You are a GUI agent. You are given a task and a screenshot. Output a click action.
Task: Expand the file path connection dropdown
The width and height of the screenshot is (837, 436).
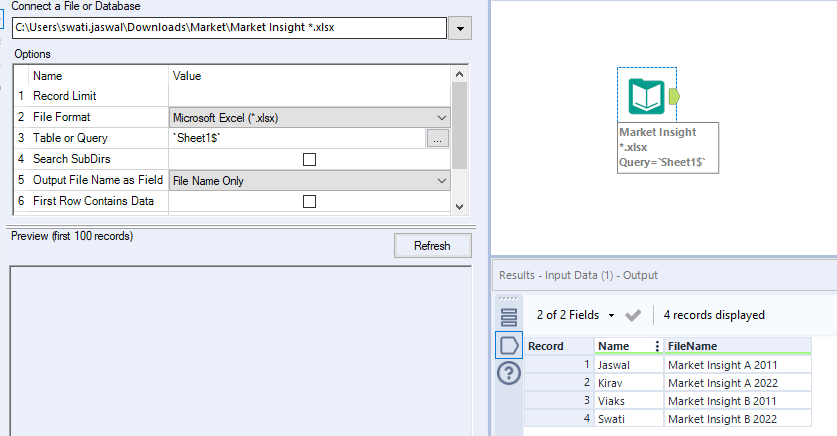[461, 28]
